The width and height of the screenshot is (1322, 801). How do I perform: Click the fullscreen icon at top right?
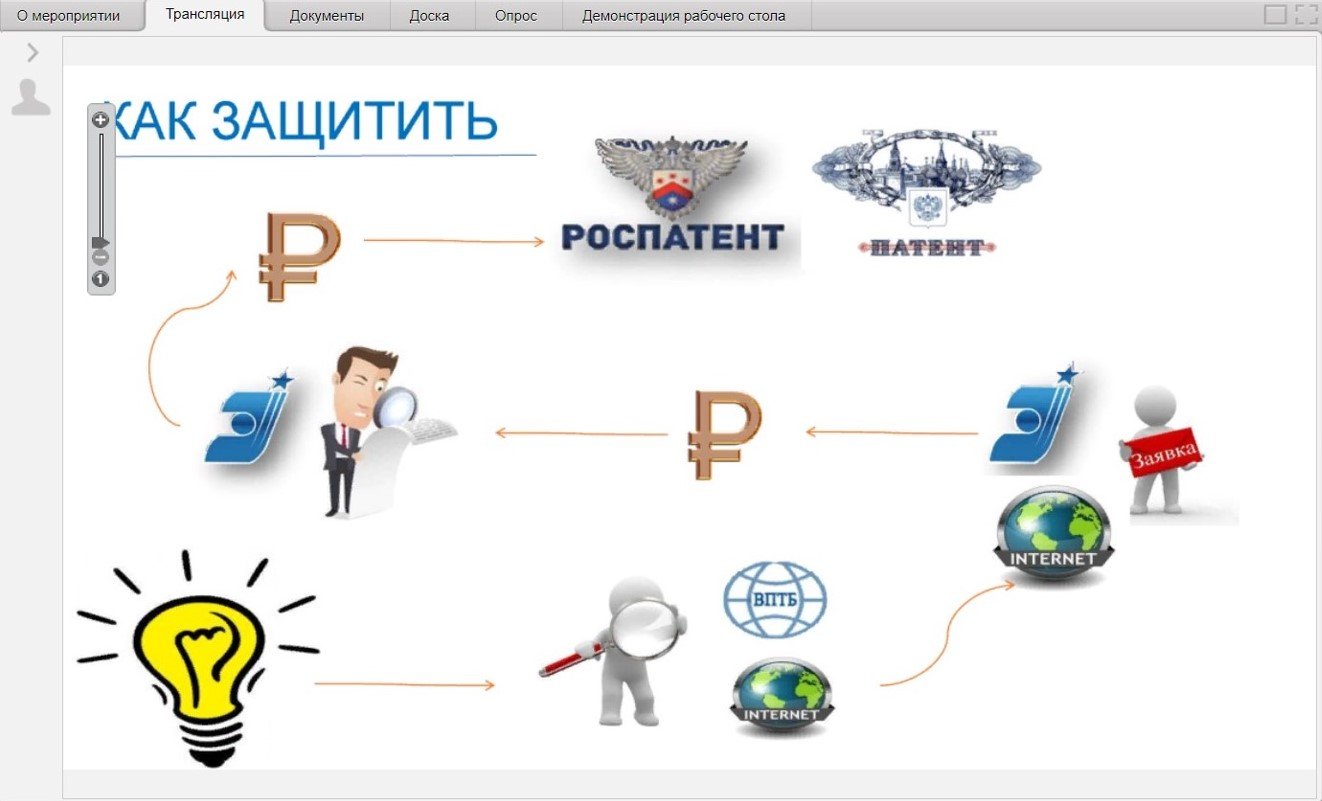coord(1308,14)
